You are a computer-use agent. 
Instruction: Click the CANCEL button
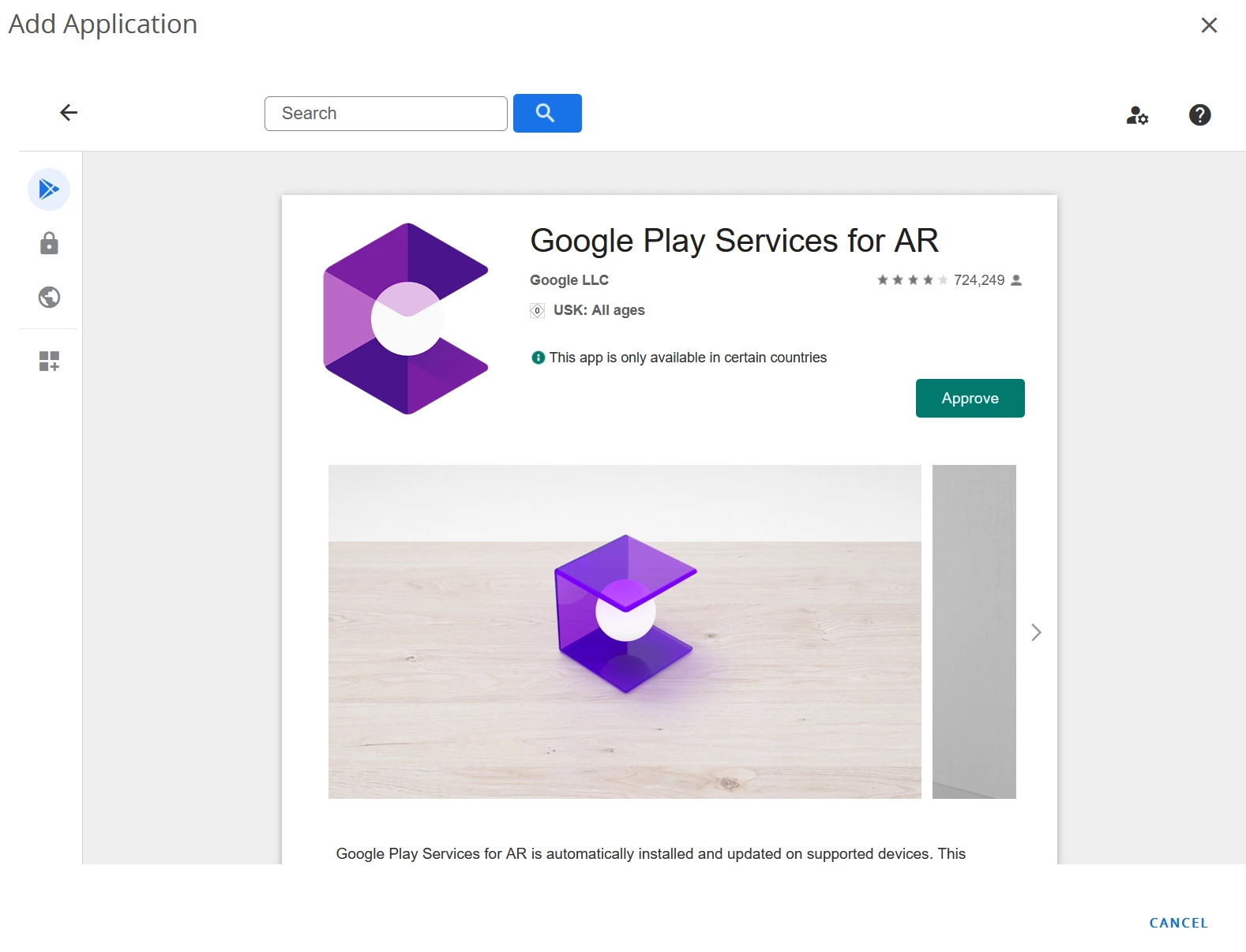[x=1178, y=923]
